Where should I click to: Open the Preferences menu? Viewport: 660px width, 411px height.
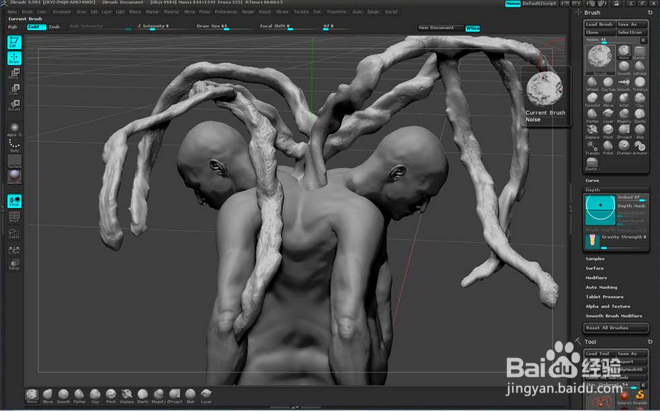(x=226, y=12)
